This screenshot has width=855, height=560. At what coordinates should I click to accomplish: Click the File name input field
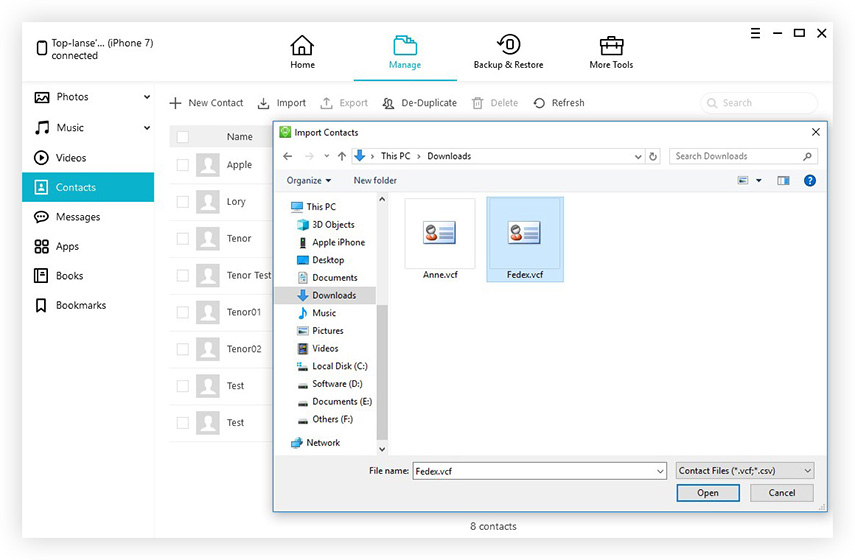534,471
